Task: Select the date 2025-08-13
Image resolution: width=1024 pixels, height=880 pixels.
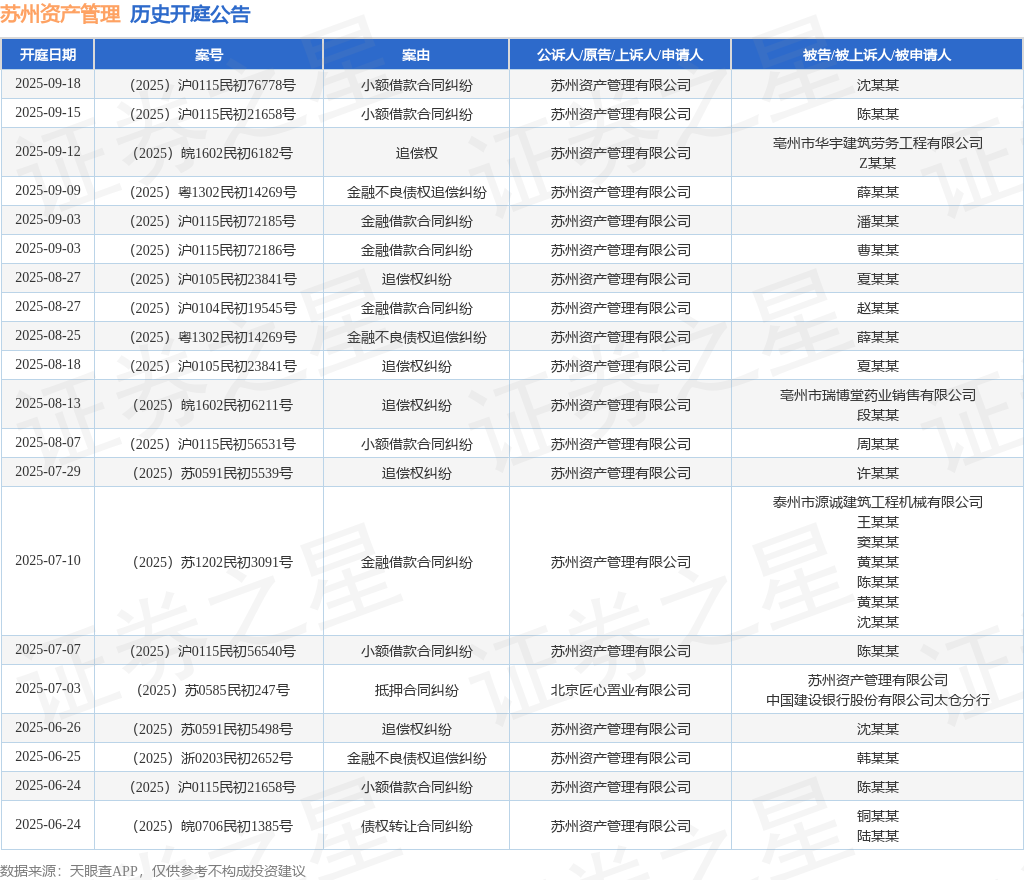Action: coord(48,403)
